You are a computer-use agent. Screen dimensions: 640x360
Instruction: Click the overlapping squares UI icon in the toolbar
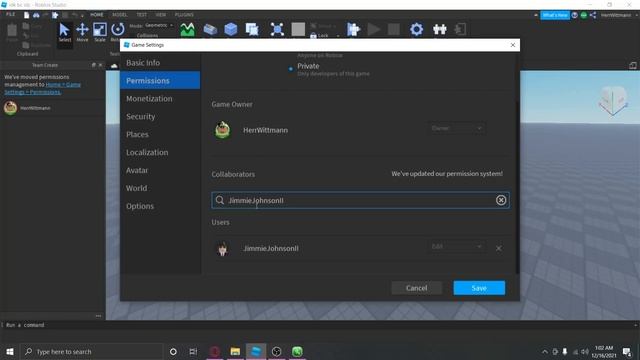[x=252, y=29]
